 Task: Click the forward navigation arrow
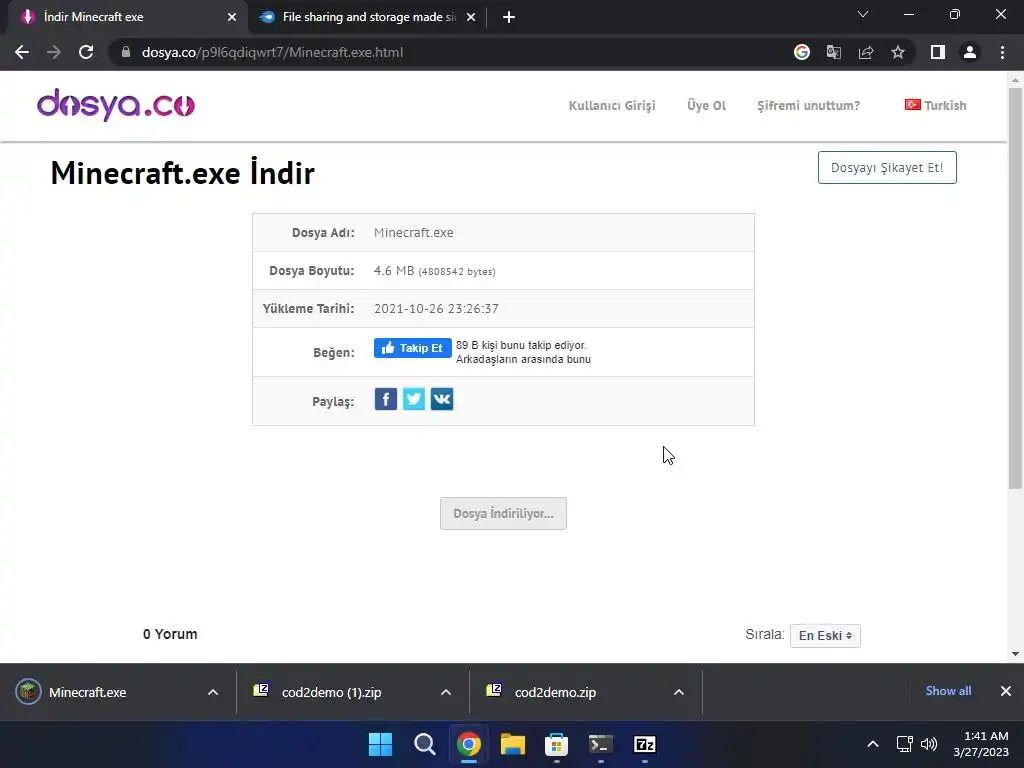(54, 52)
